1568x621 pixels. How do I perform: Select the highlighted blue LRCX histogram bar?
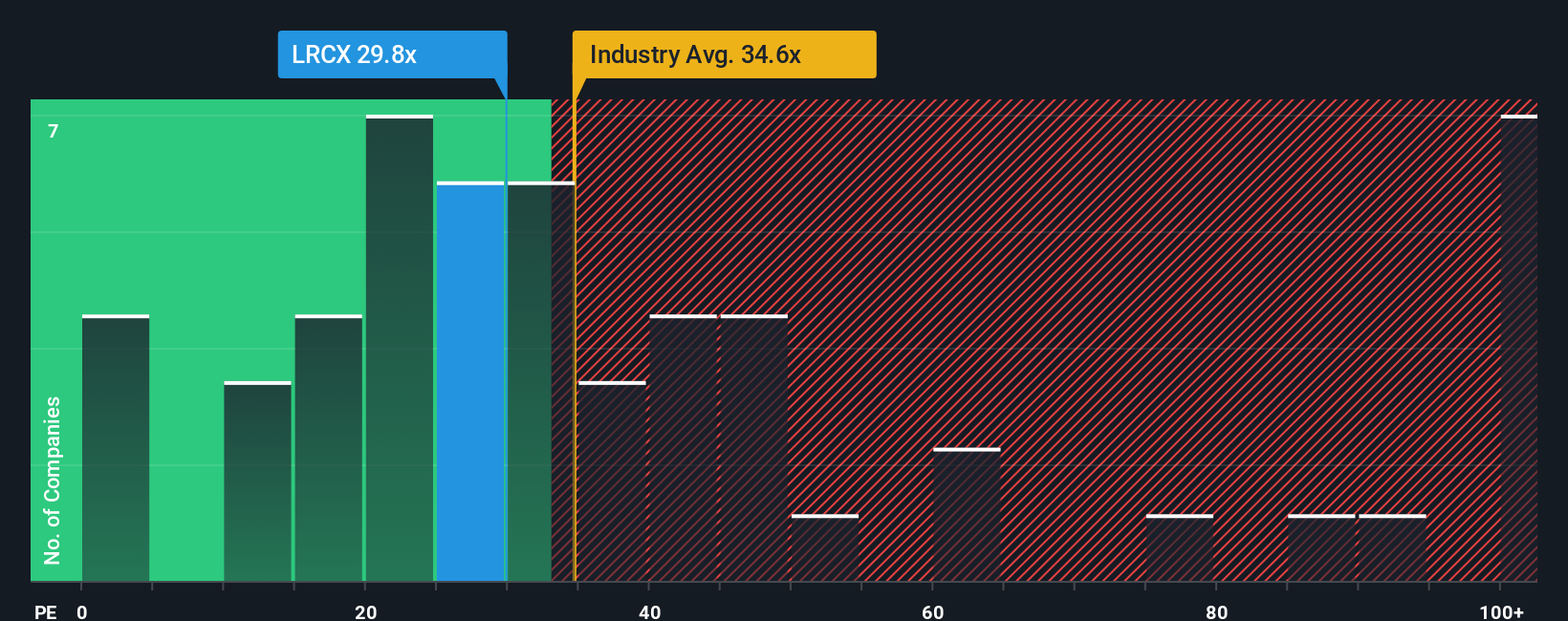pos(470,381)
